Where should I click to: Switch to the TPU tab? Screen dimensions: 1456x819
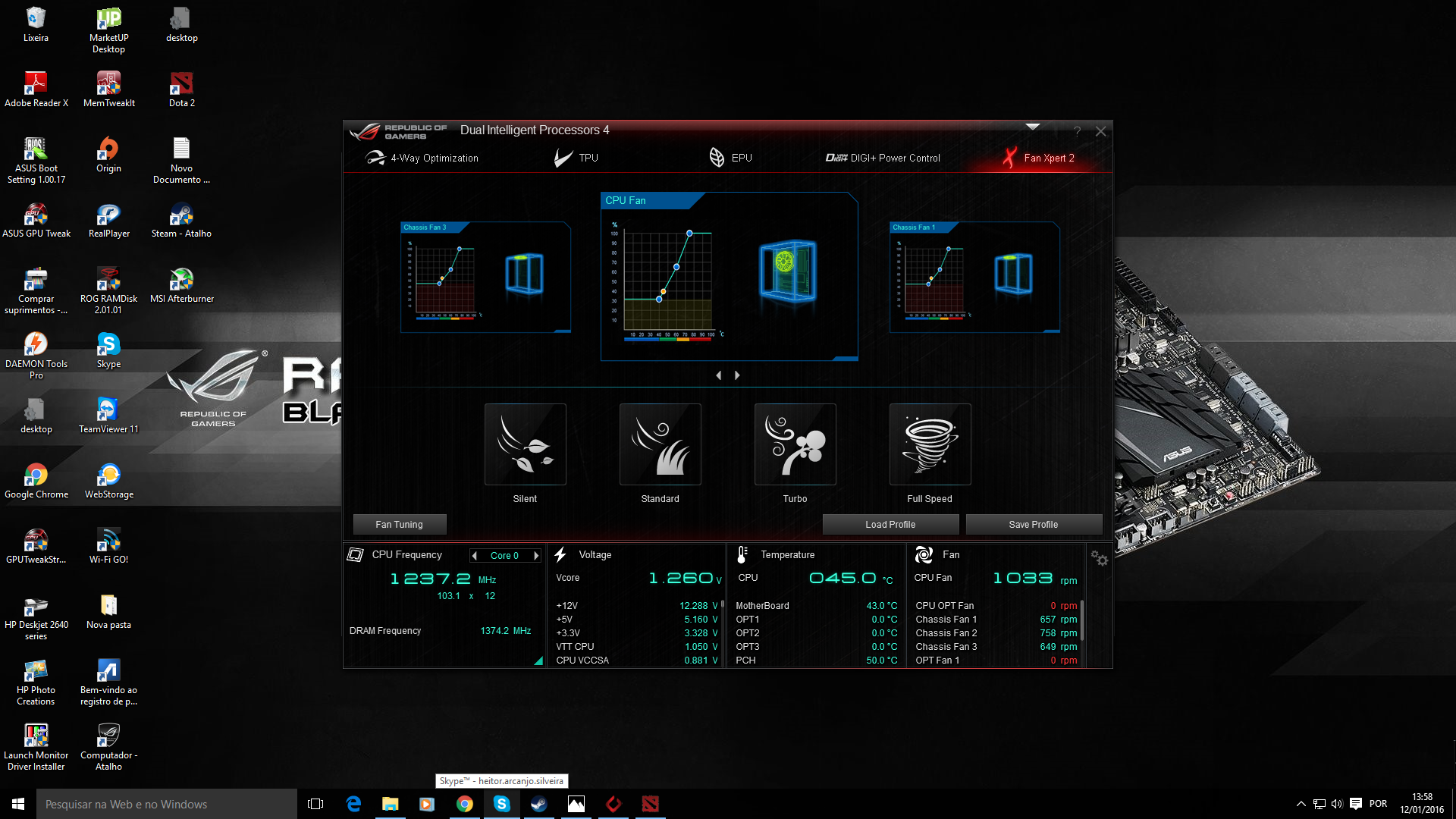click(576, 158)
